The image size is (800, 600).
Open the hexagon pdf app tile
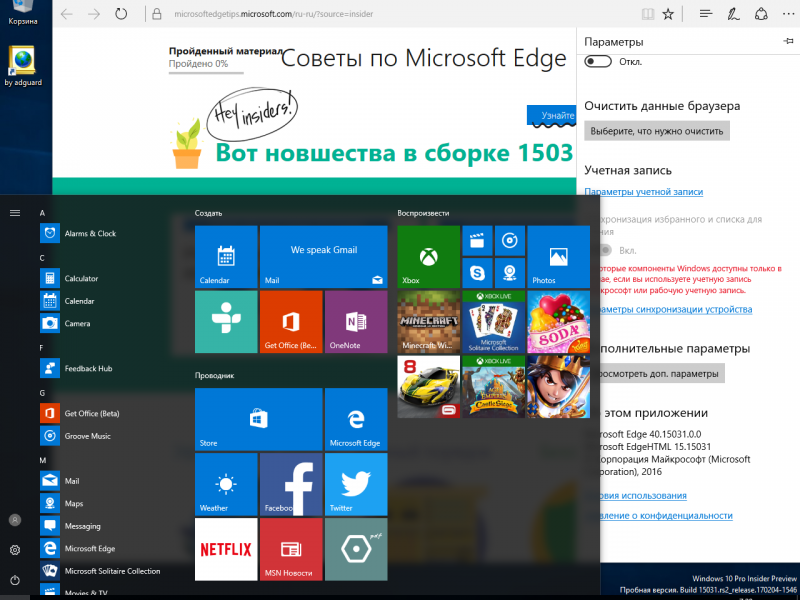[x=356, y=549]
